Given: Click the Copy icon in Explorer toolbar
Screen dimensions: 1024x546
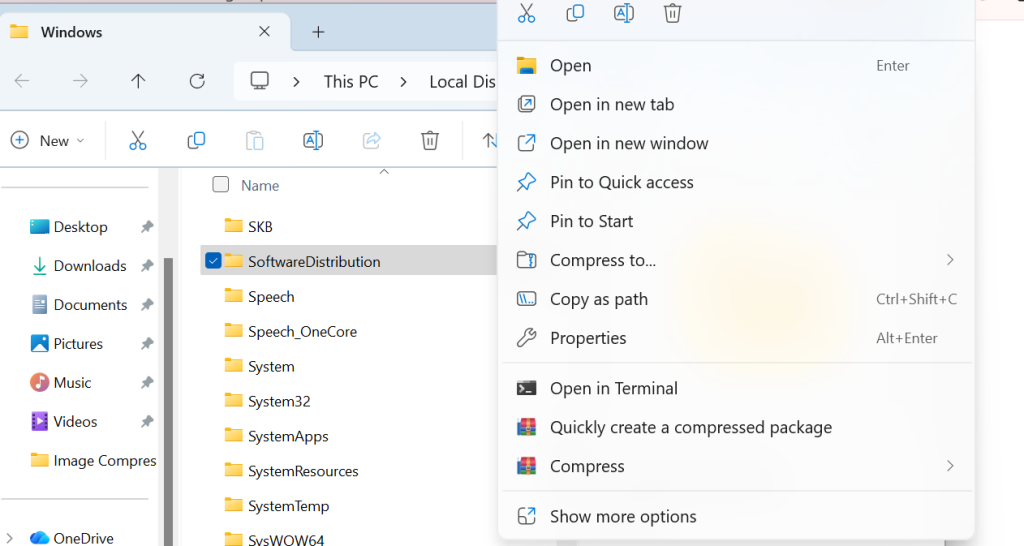Looking at the screenshot, I should 196,141.
